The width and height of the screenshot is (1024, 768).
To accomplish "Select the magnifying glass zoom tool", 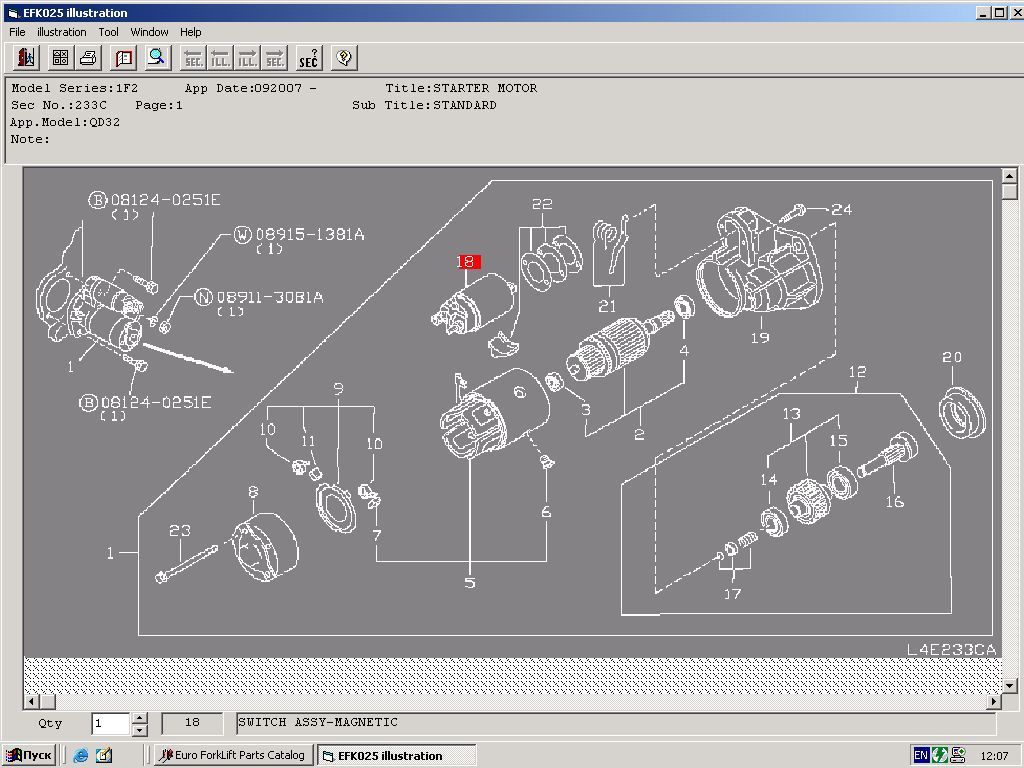I will [157, 58].
